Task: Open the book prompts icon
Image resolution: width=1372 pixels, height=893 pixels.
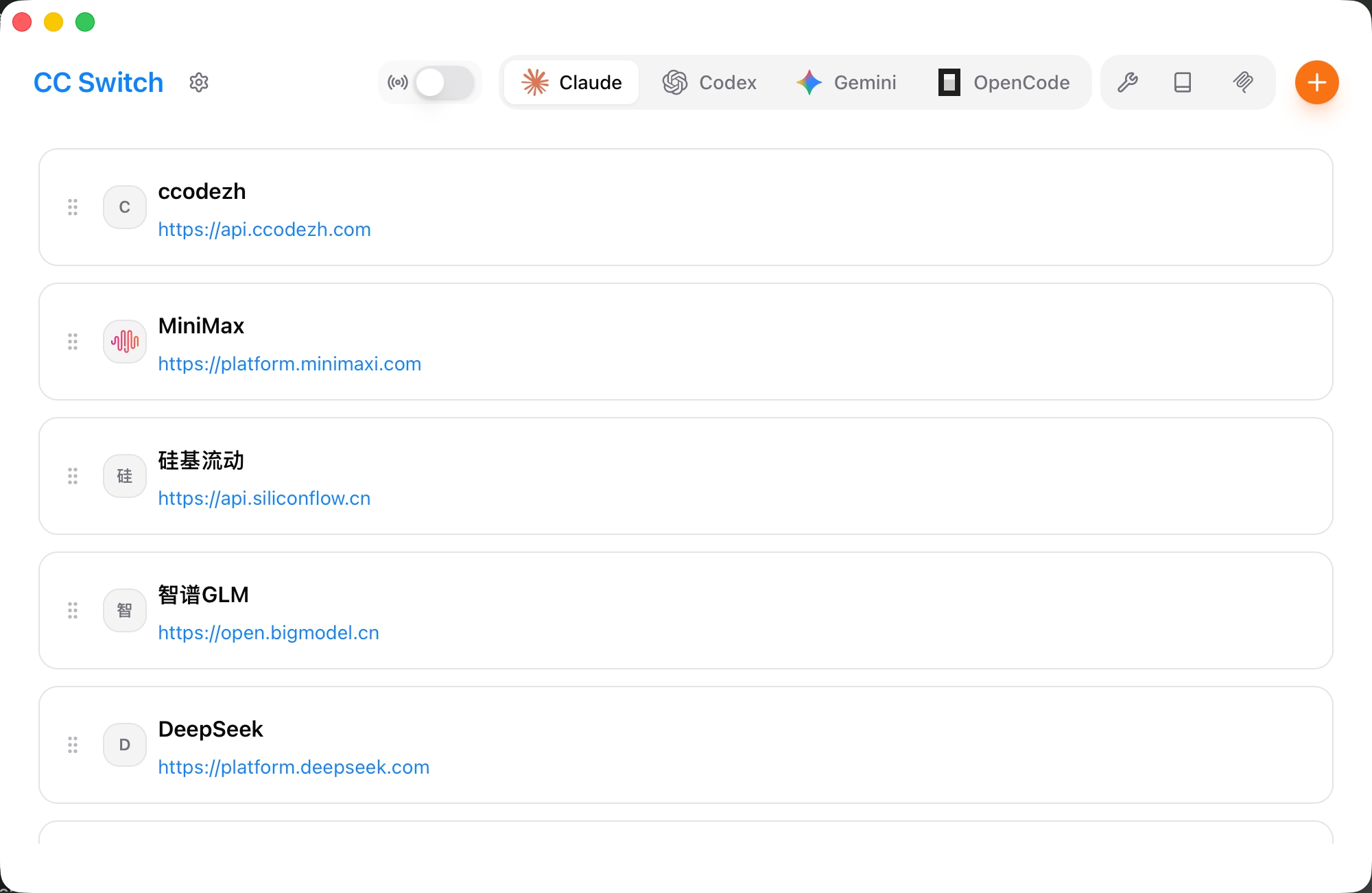Action: click(x=1182, y=82)
